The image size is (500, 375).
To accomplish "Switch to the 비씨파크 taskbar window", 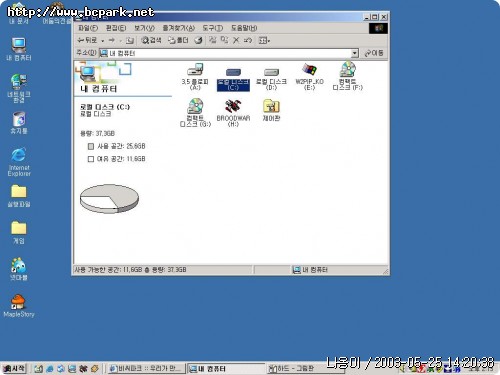I will (146, 368).
